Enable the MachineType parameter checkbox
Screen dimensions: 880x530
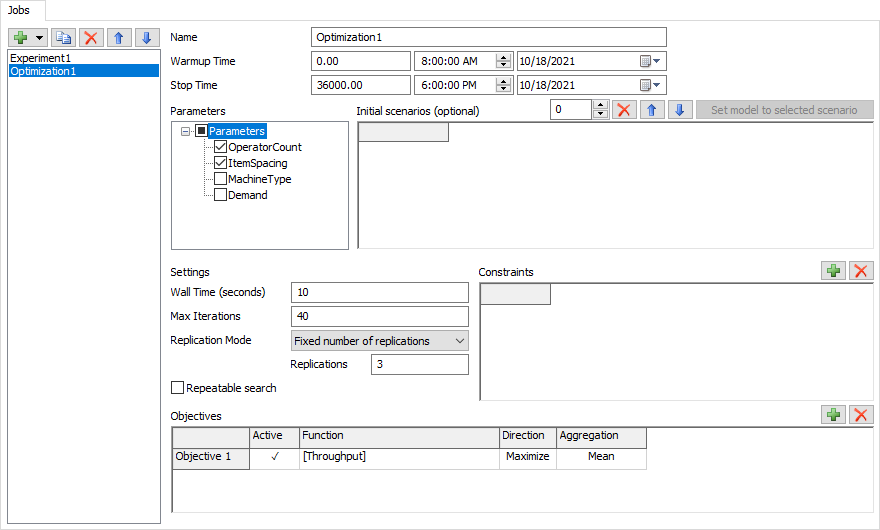click(x=221, y=179)
